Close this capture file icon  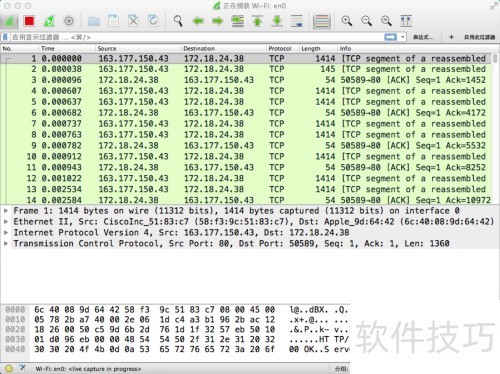(133, 21)
